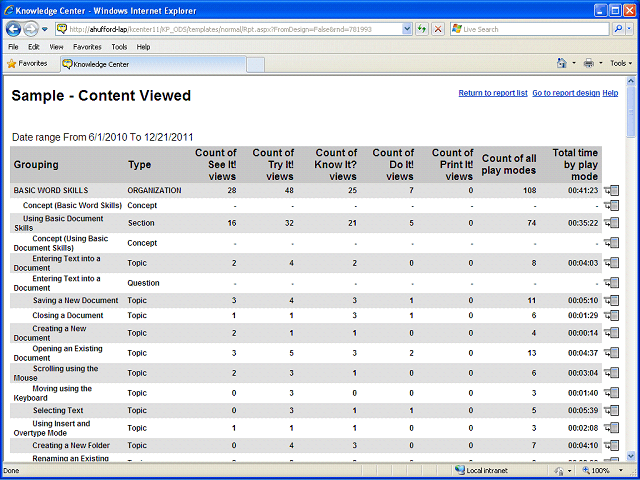
Task: Click Return to report list link
Action: pos(493,93)
